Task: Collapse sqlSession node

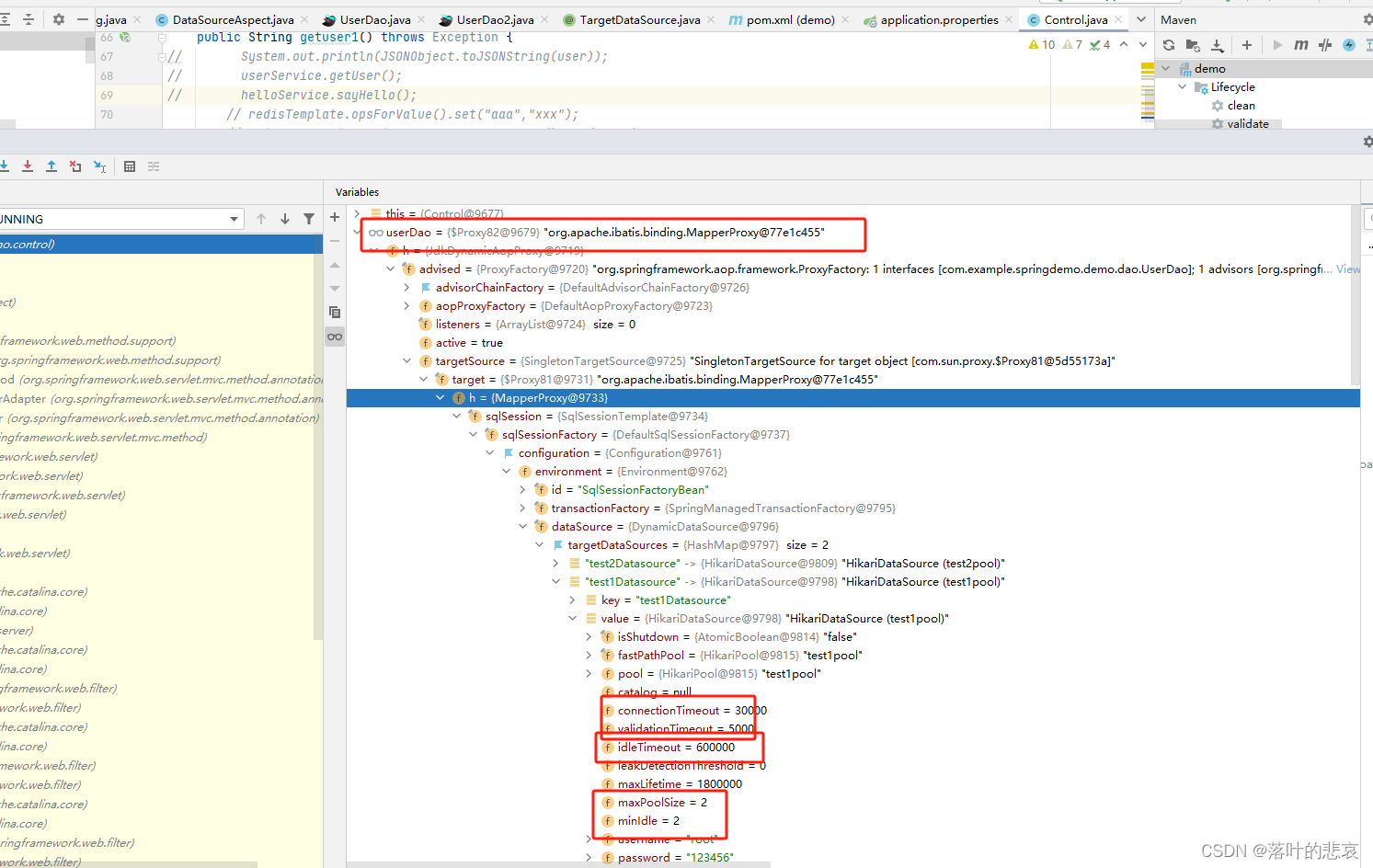Action: [456, 416]
